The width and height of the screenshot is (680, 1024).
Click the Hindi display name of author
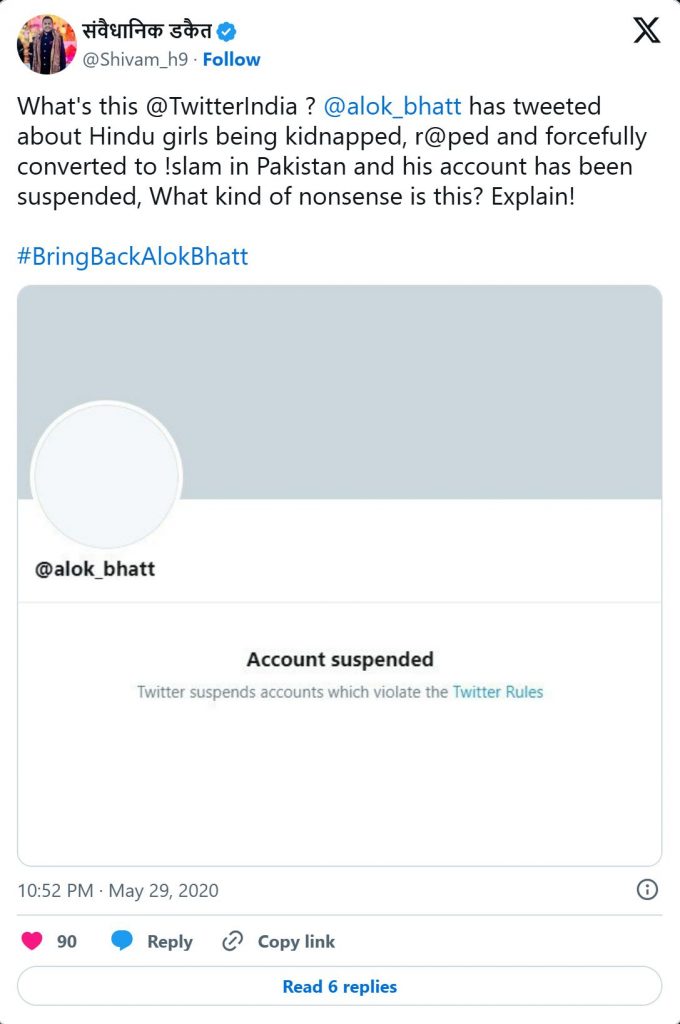(146, 30)
